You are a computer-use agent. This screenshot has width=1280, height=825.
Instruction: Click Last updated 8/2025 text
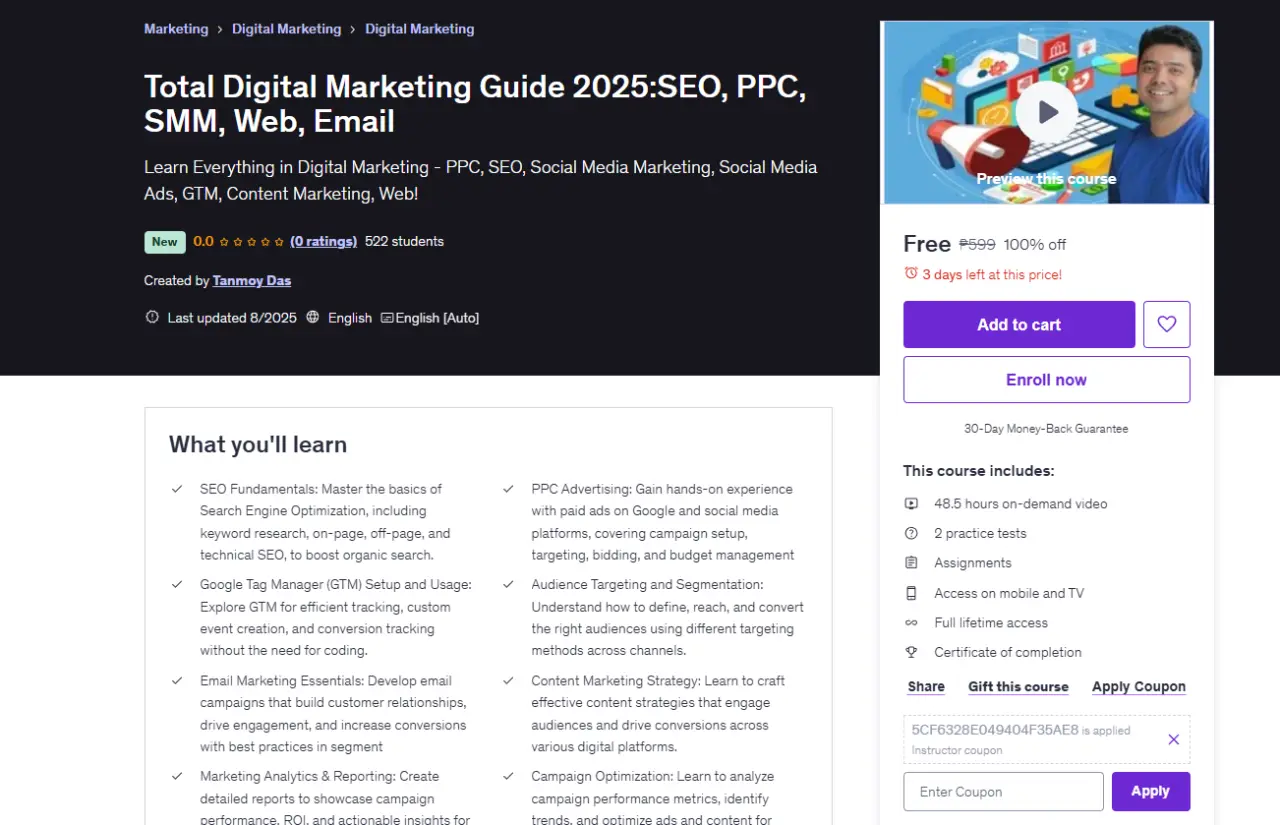[232, 318]
